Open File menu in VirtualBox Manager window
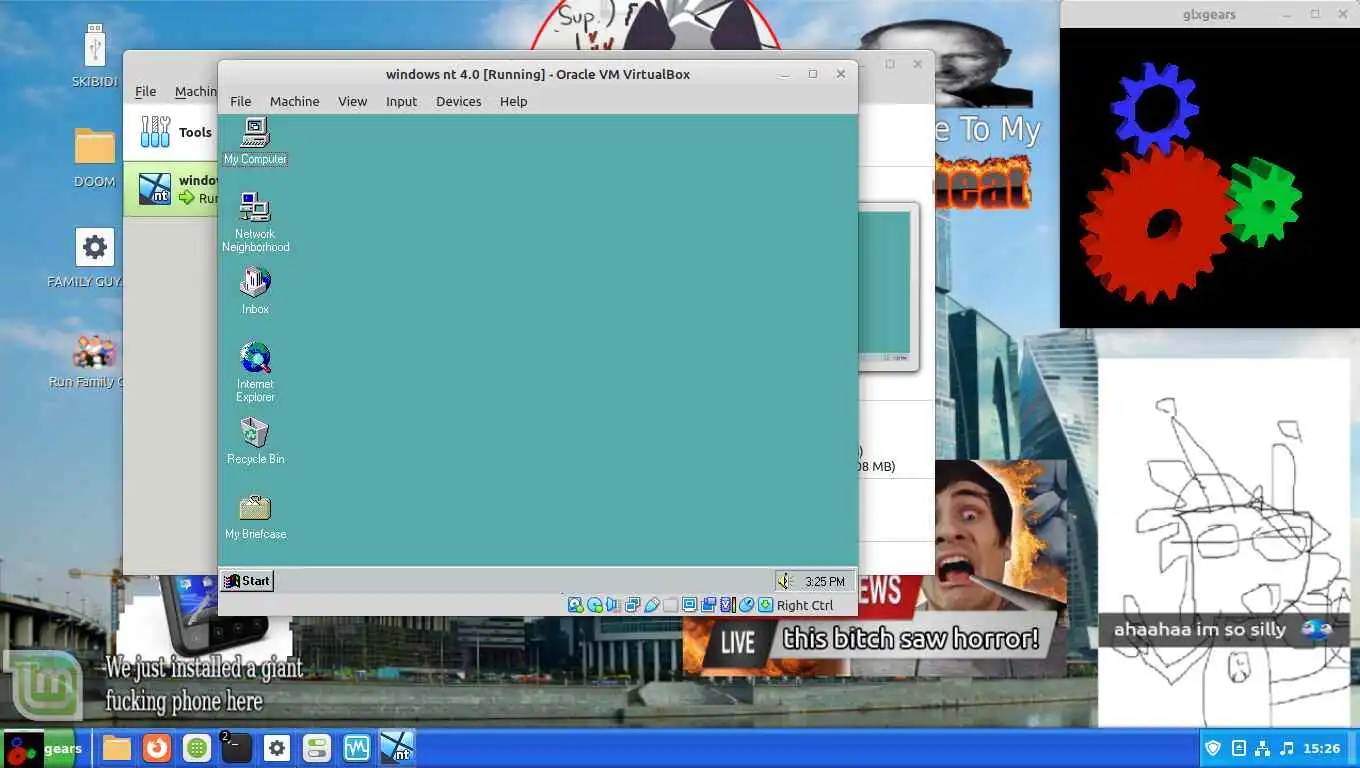 click(146, 91)
